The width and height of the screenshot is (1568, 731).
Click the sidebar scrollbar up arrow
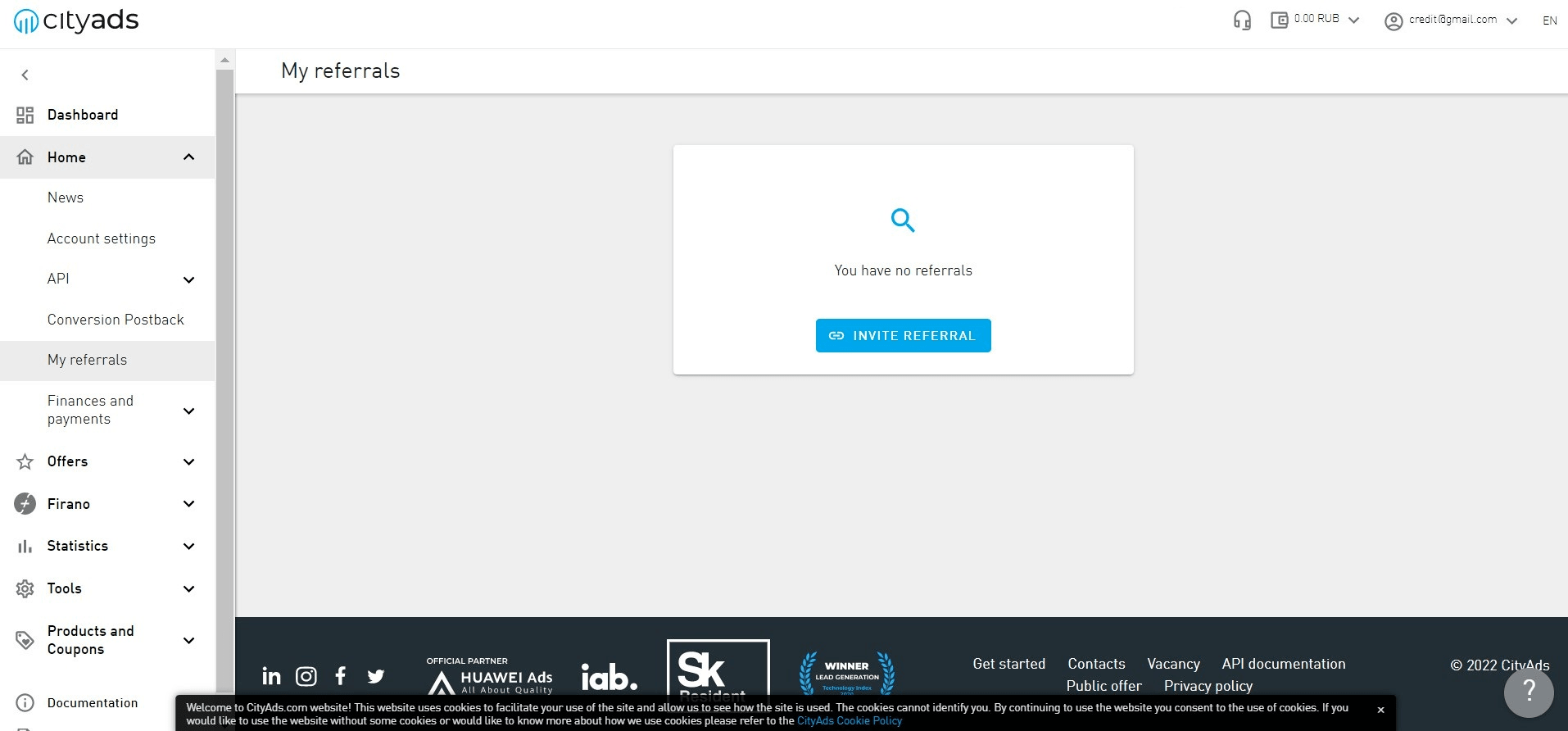224,59
